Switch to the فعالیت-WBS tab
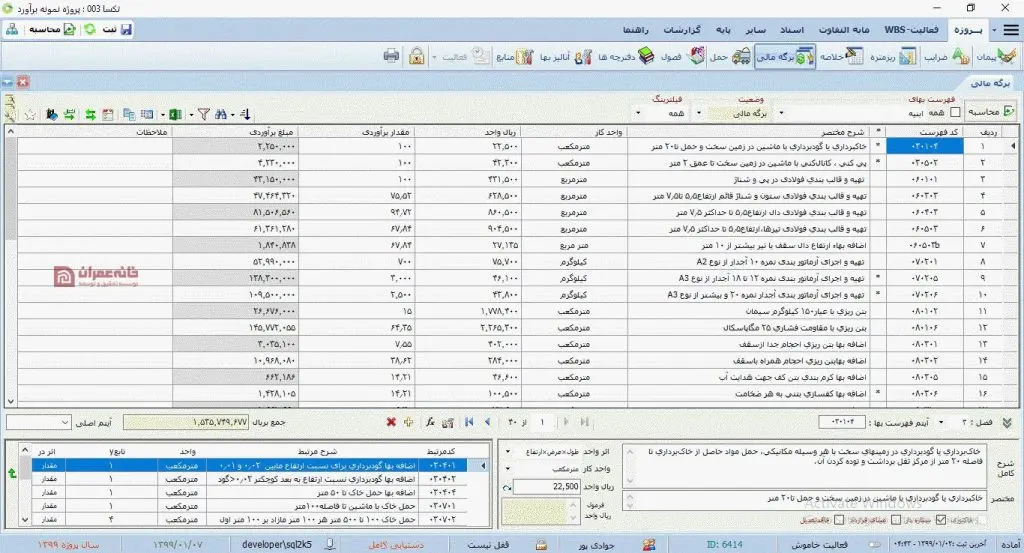Viewport: 1024px width, 553px height. click(911, 30)
